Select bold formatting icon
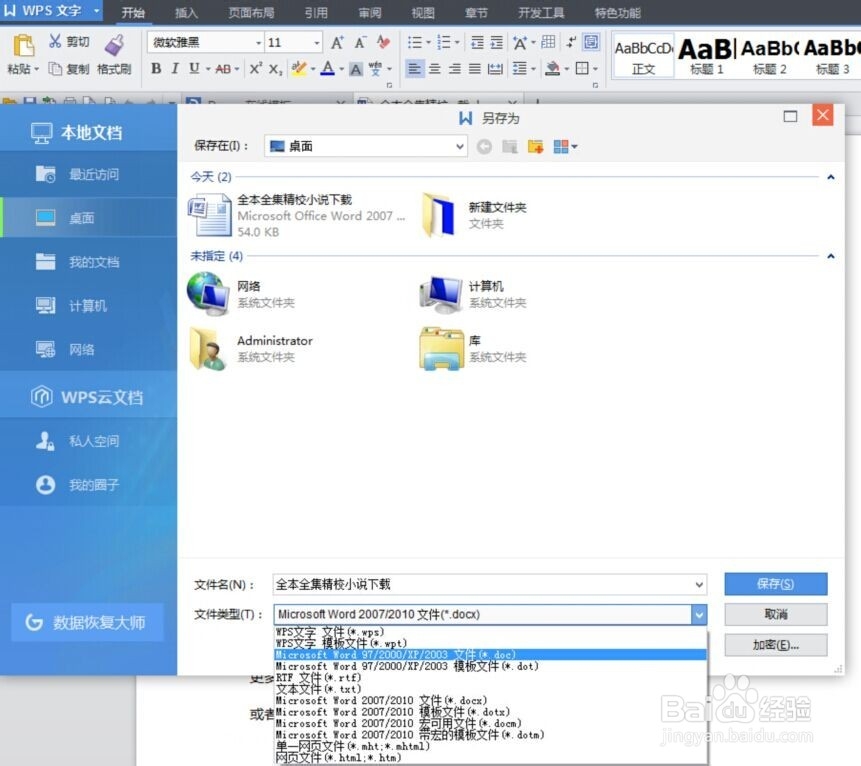861x766 pixels. pos(155,69)
